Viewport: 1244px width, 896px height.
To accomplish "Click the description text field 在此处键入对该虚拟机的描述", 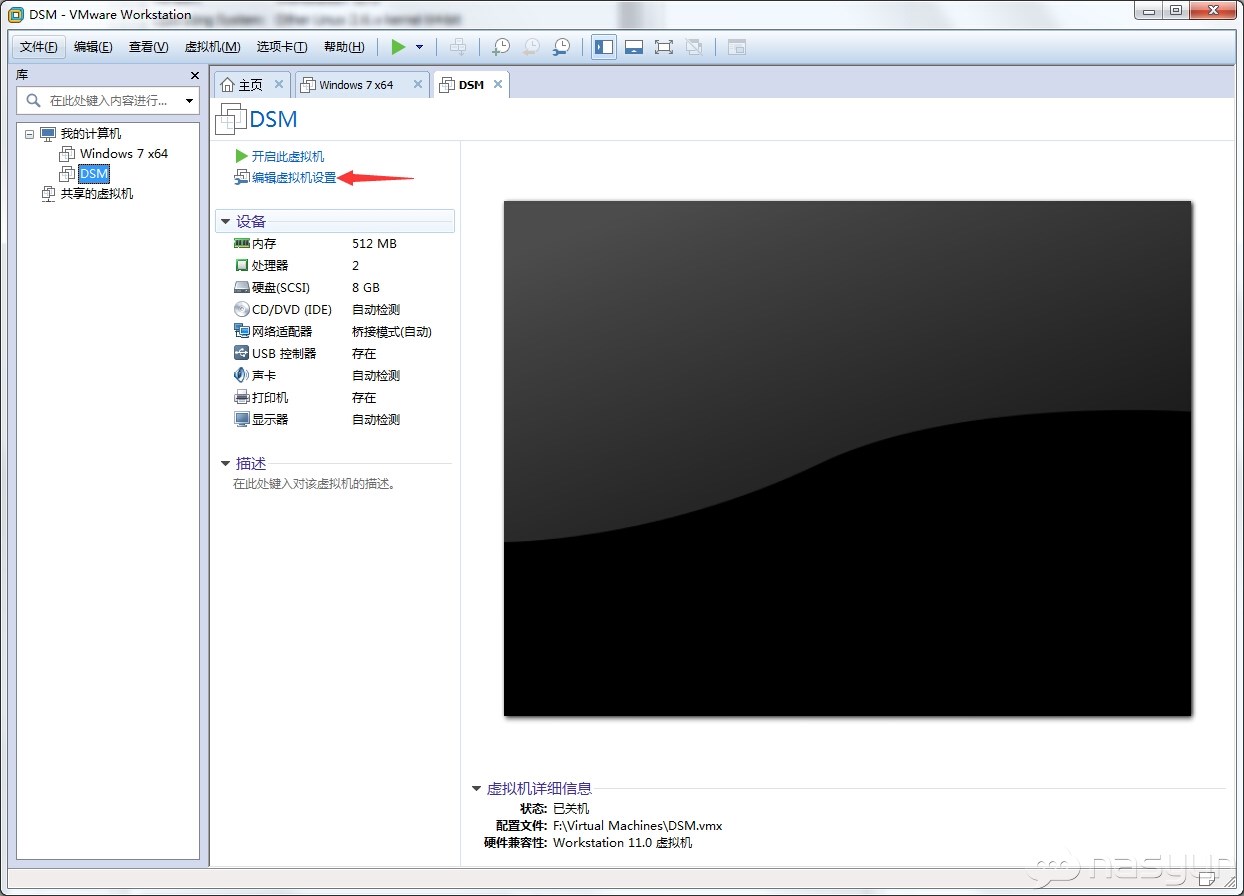I will pos(316,484).
